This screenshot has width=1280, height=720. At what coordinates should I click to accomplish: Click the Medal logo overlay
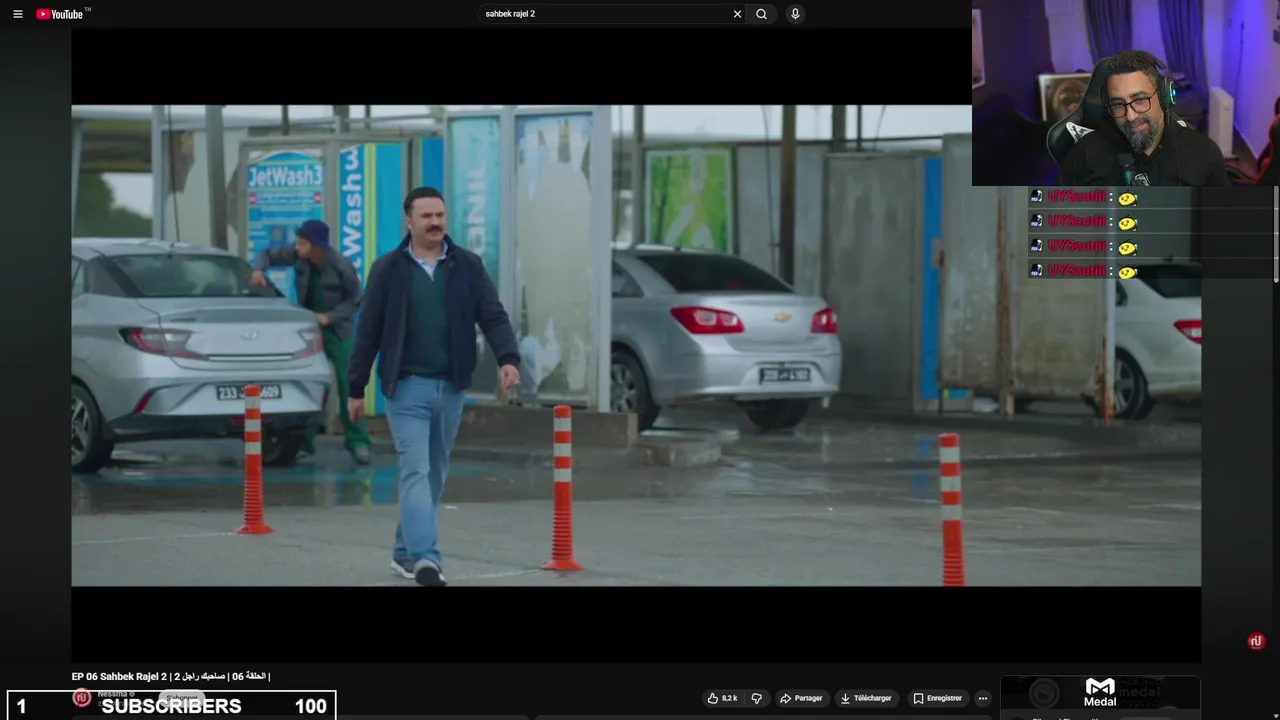(1100, 692)
